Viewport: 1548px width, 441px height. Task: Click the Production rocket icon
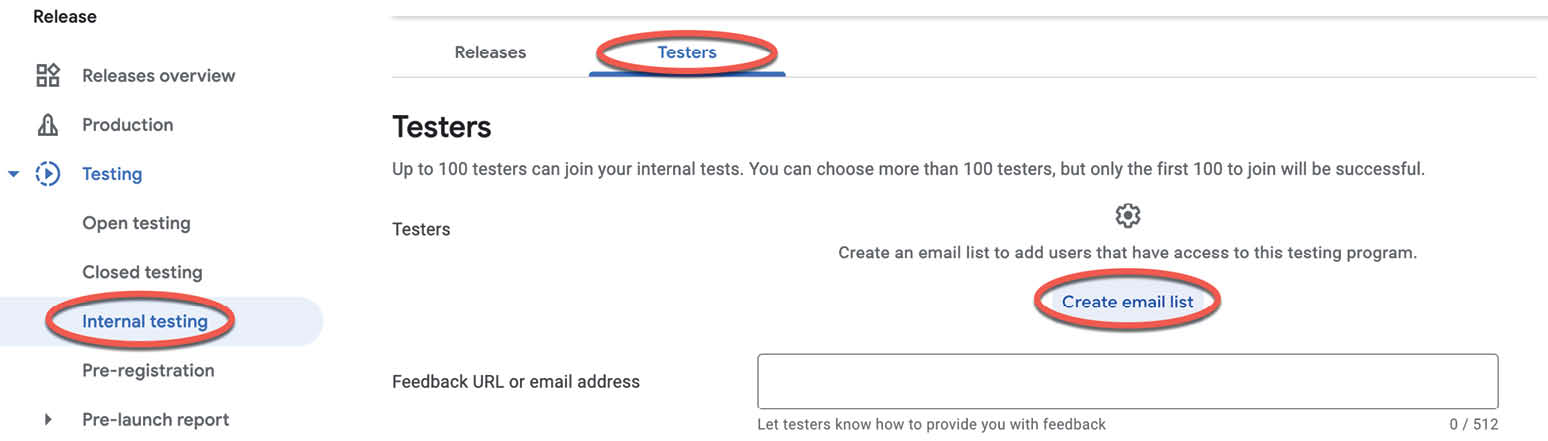[x=48, y=125]
